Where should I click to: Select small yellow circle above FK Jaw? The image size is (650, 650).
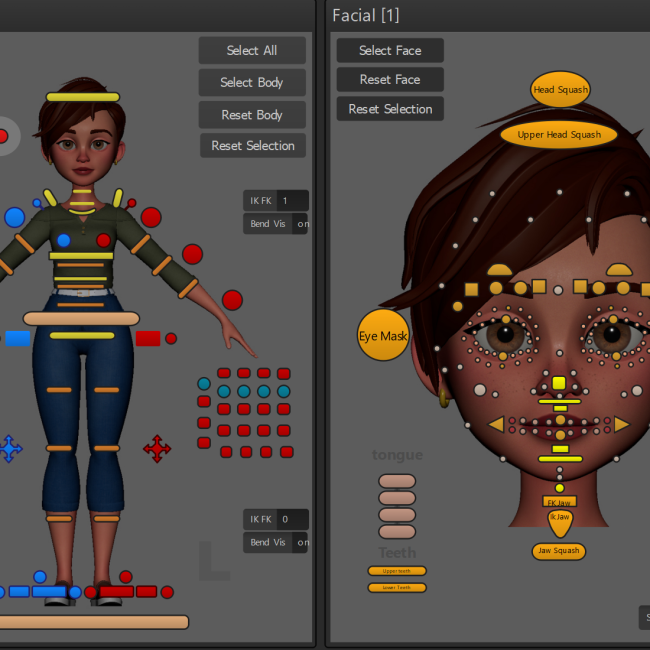point(560,488)
